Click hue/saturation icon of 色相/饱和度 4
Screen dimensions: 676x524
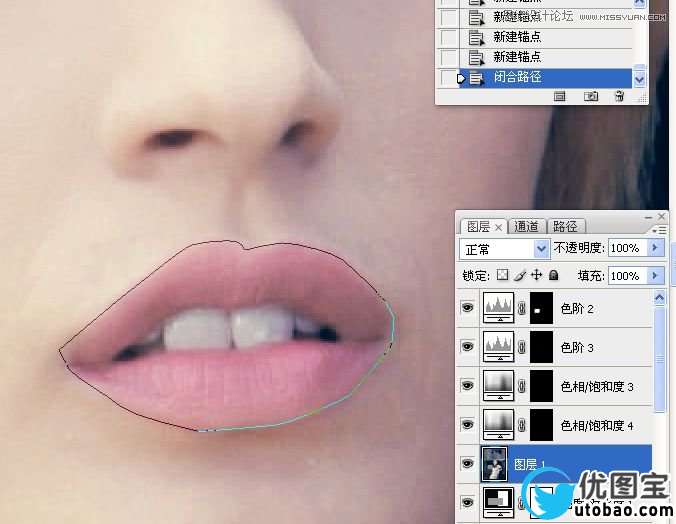pyautogui.click(x=498, y=424)
